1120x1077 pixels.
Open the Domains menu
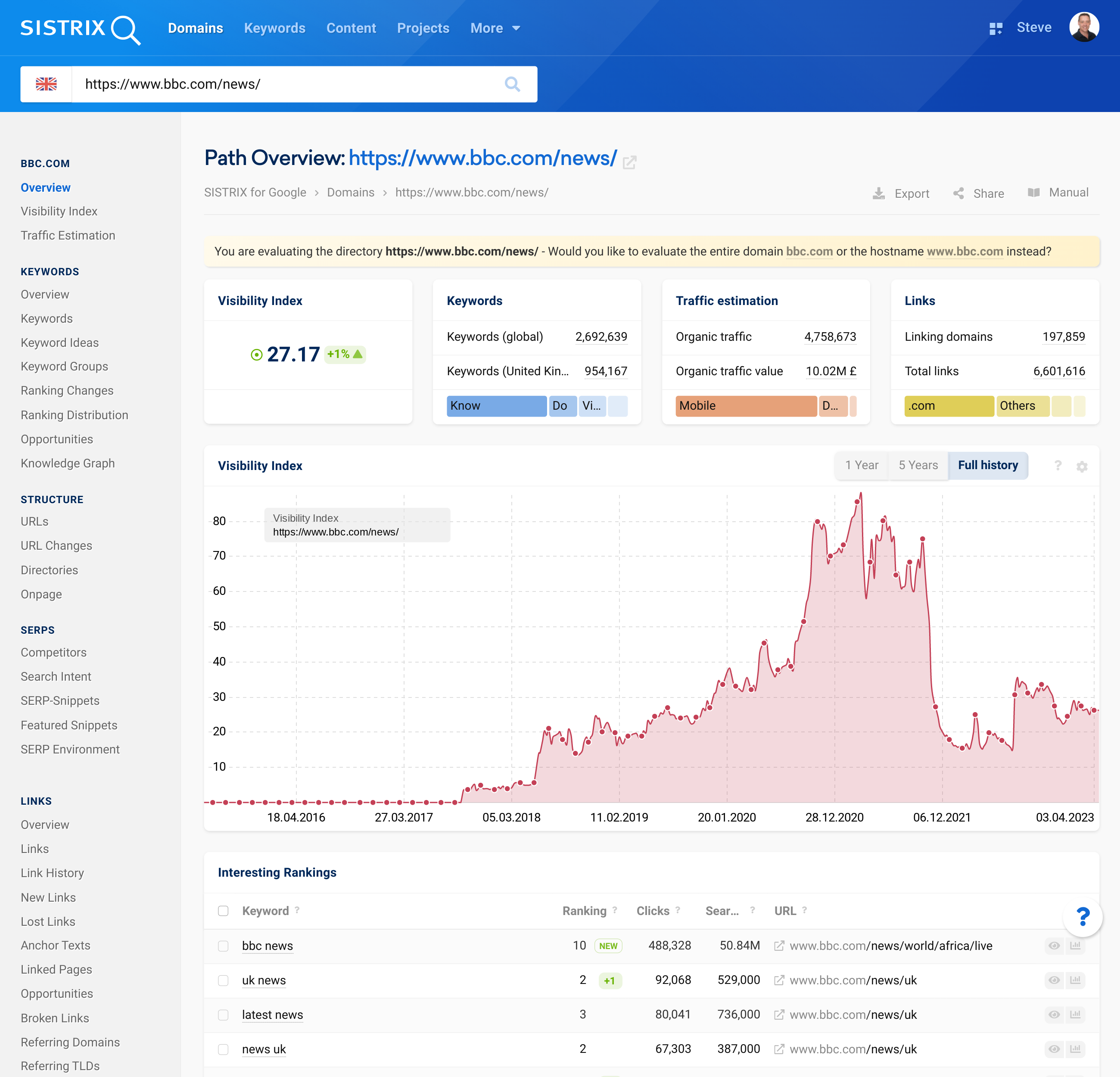coord(196,28)
